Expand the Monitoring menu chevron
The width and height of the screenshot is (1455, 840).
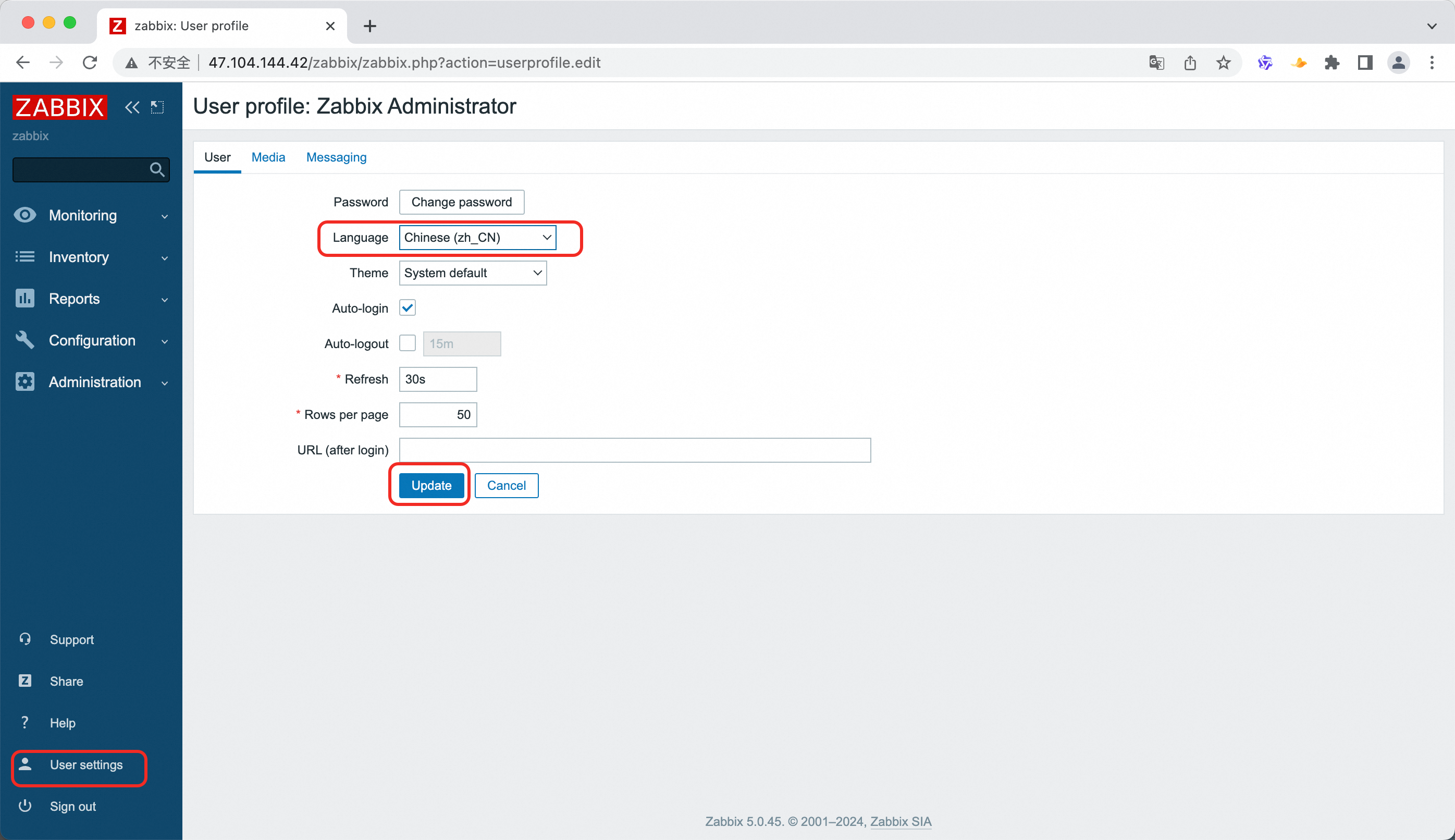point(165,216)
